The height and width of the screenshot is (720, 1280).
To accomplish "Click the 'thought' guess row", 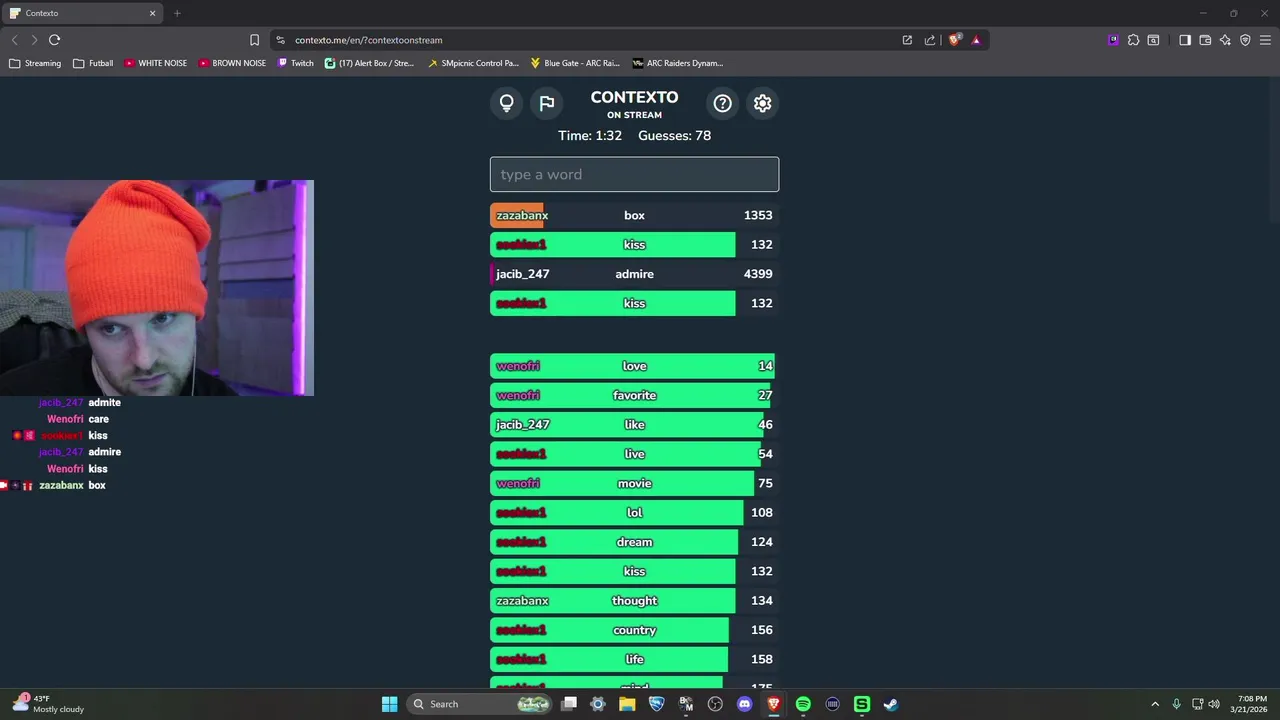I will (x=634, y=601).
